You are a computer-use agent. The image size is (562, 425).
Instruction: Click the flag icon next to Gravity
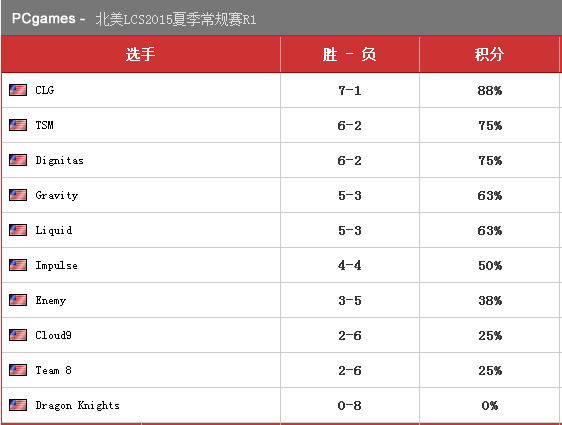coord(18,195)
